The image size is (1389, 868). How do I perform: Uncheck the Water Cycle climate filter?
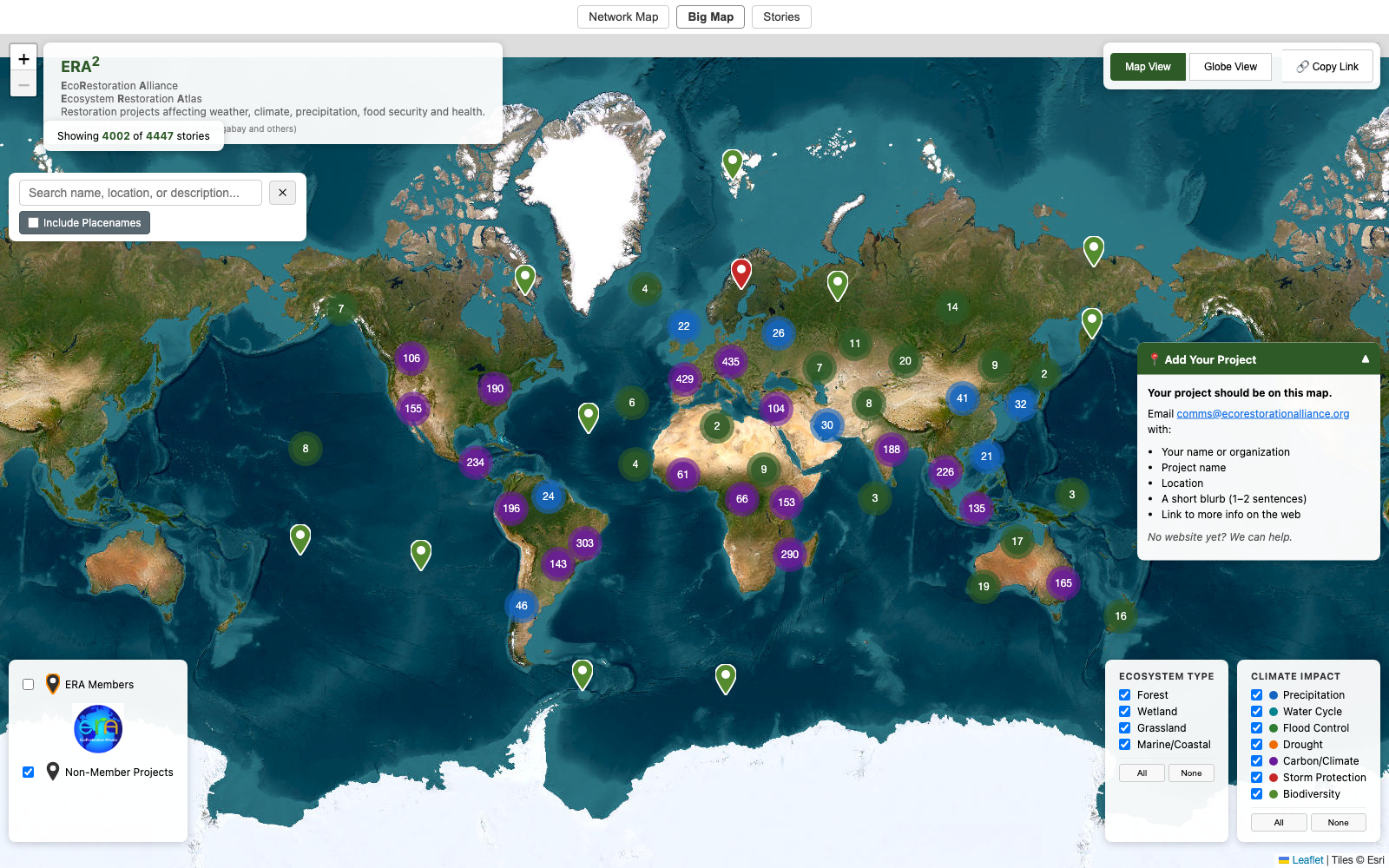click(1256, 712)
